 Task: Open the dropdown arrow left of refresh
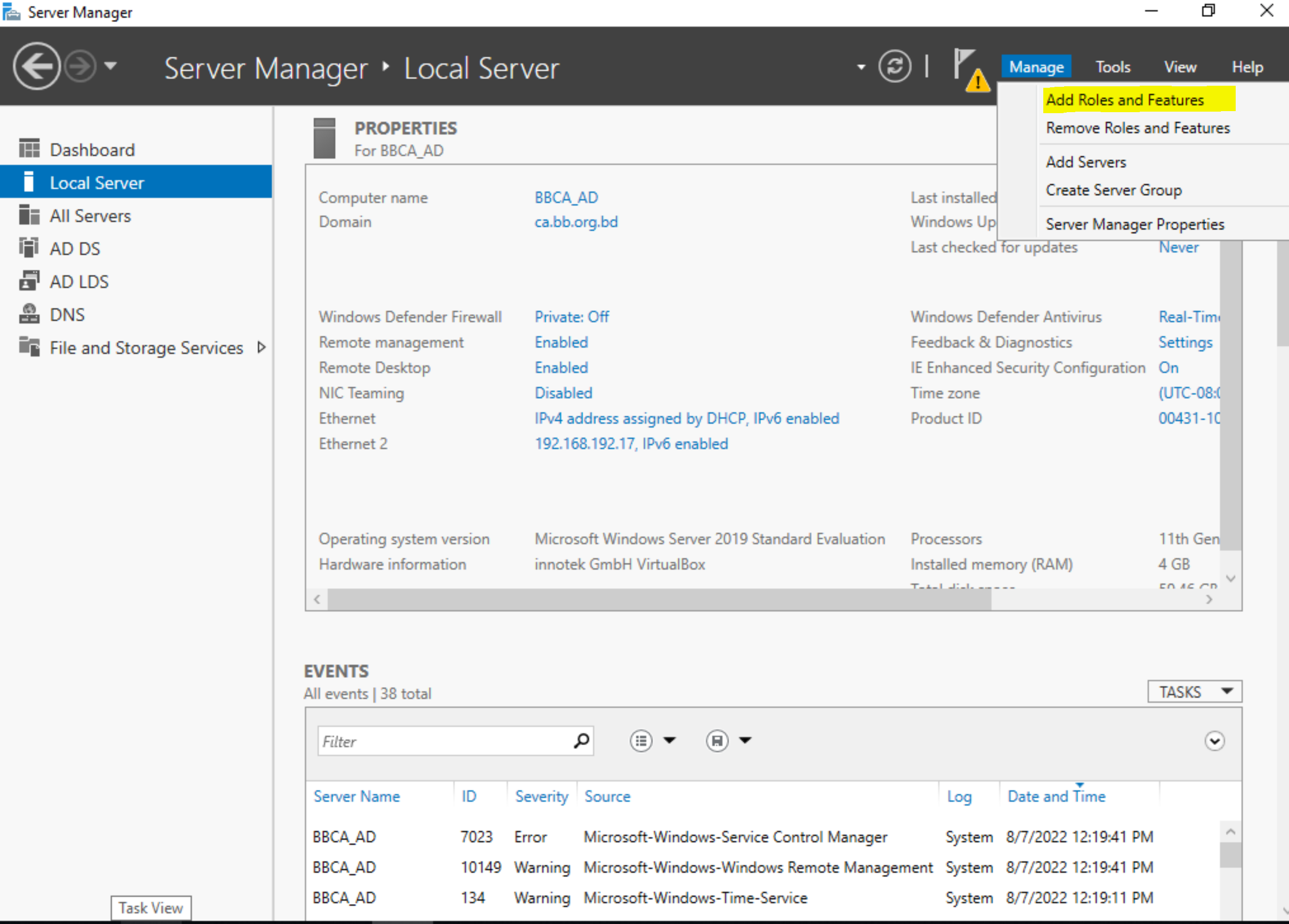coord(861,67)
